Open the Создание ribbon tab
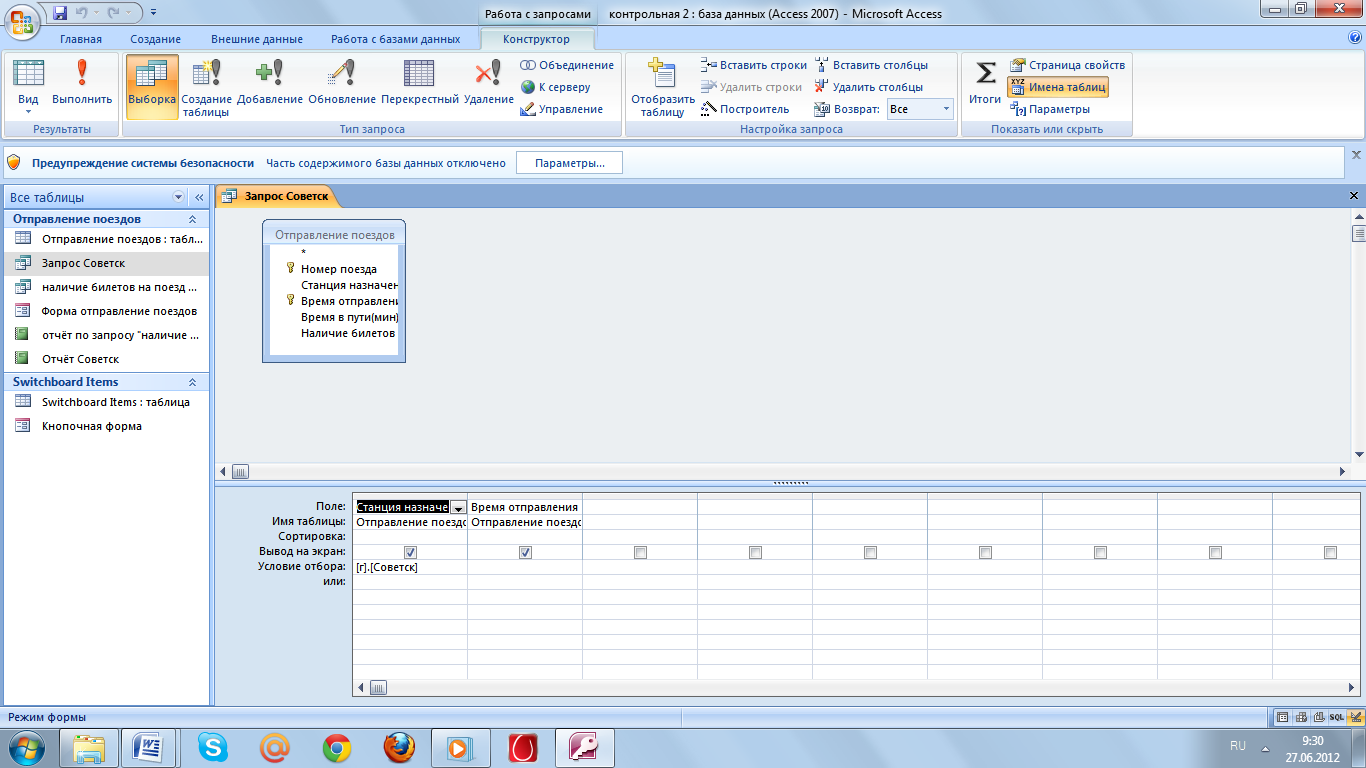The height and width of the screenshot is (768, 1366). tap(155, 39)
